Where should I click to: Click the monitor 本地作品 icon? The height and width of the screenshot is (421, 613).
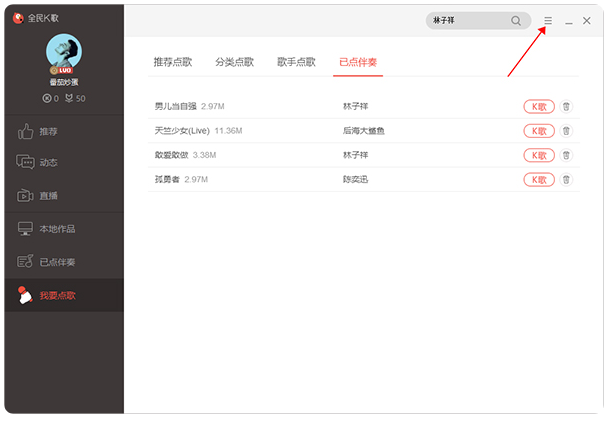(25, 228)
